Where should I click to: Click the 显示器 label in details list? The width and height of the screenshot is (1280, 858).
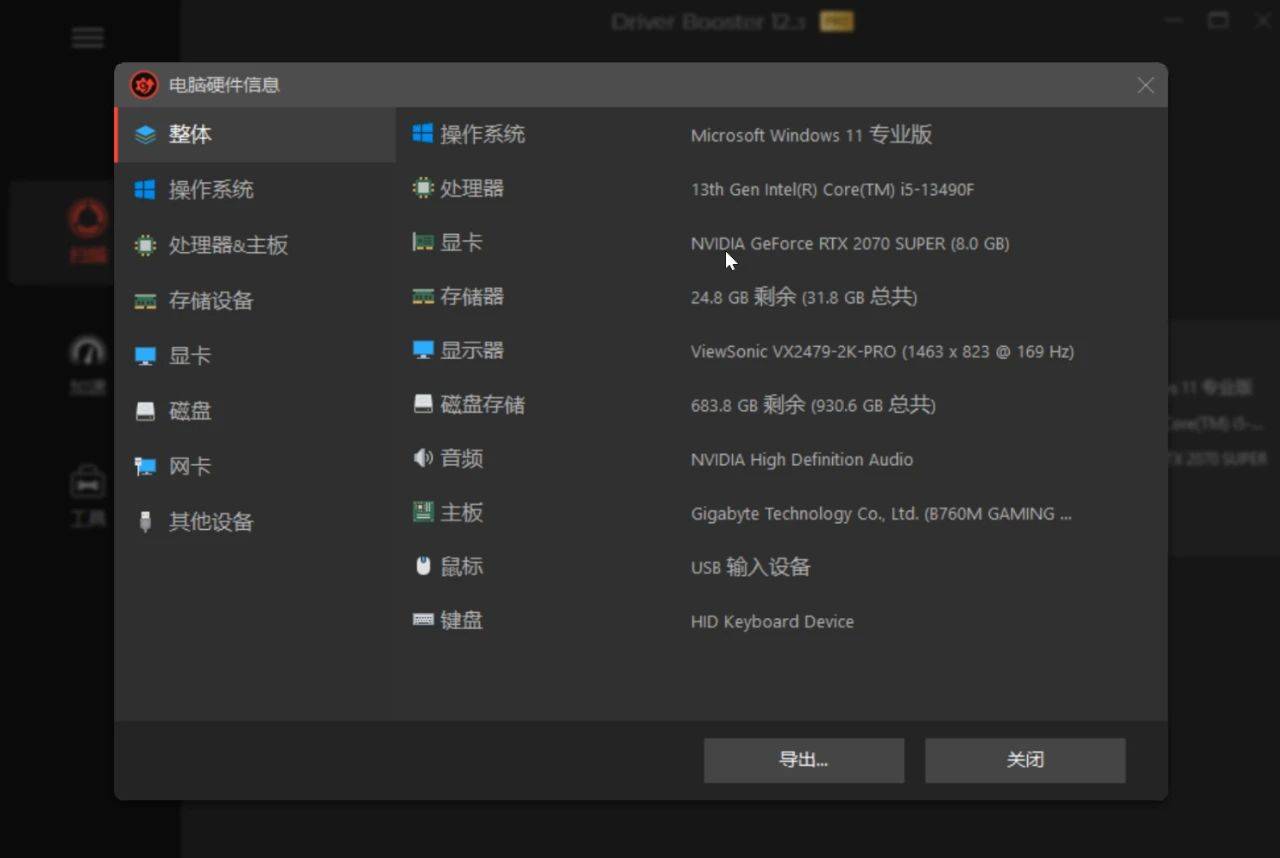tap(472, 350)
